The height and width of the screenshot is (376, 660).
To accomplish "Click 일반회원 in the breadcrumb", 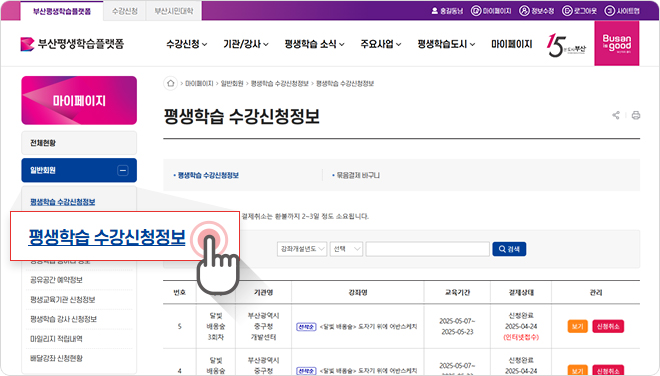I will [x=232, y=83].
